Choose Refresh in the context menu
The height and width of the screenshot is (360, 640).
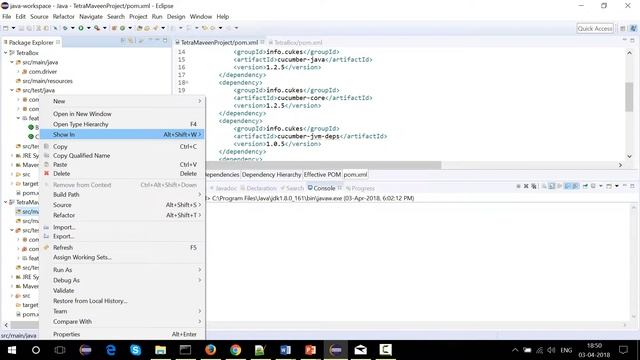pyautogui.click(x=122, y=247)
